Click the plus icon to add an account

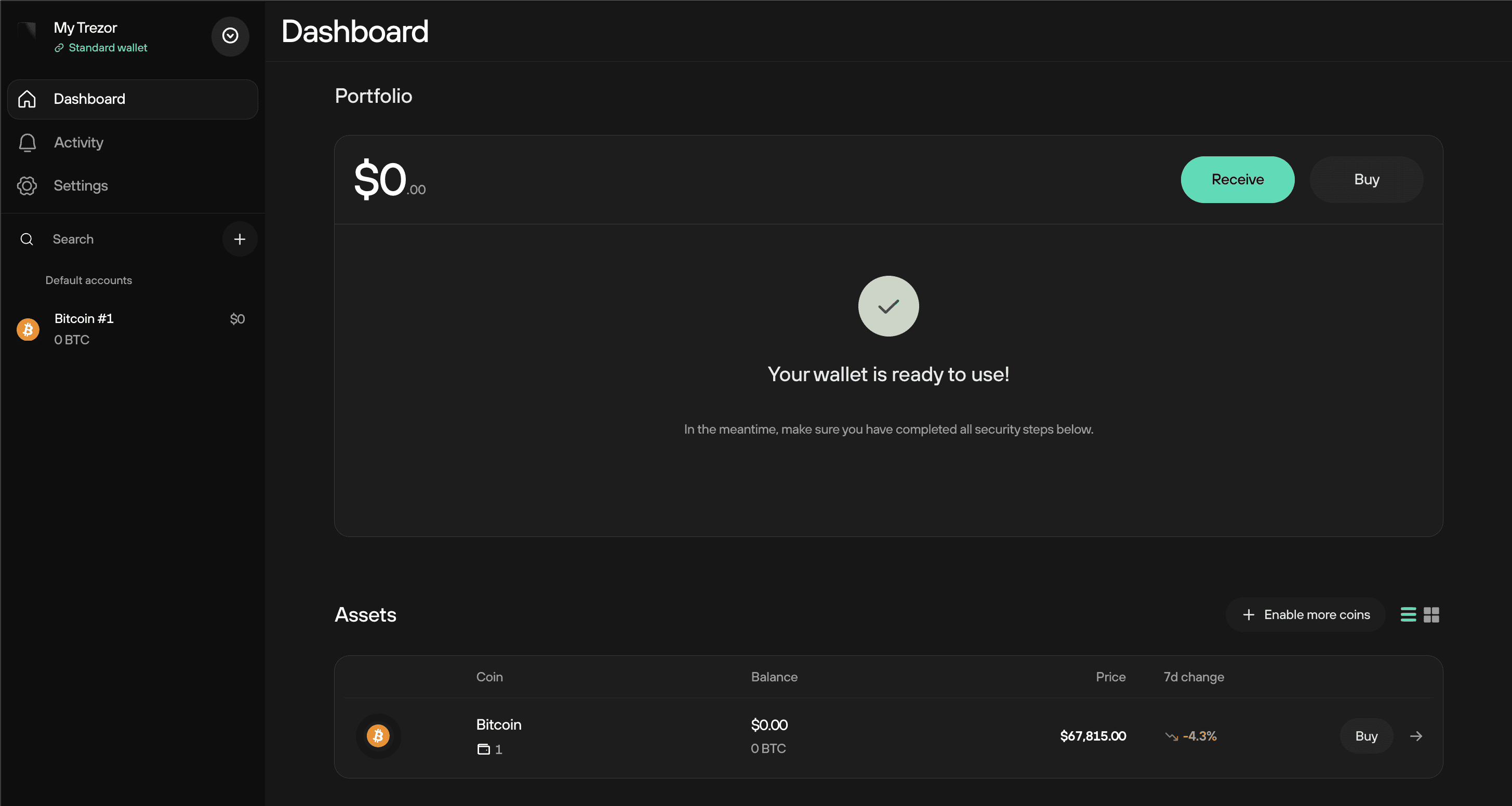point(240,239)
